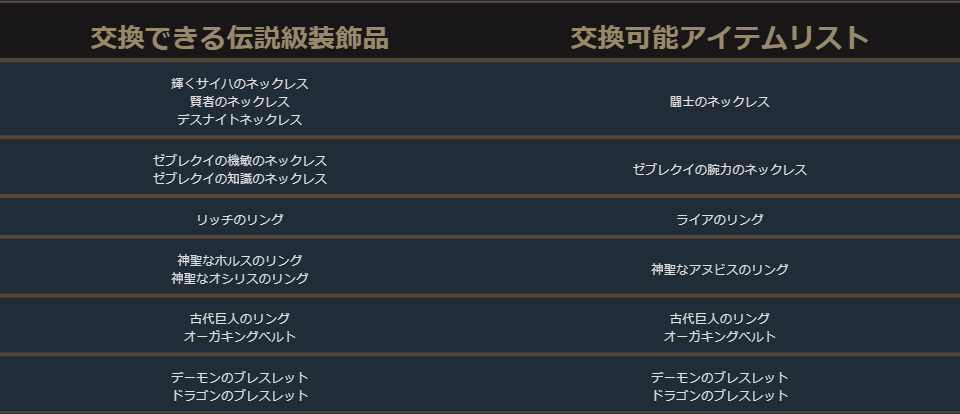This screenshot has height=414, width=960.
Task: Click the 交換できる伝説級装飾品 column header
Action: tap(239, 38)
